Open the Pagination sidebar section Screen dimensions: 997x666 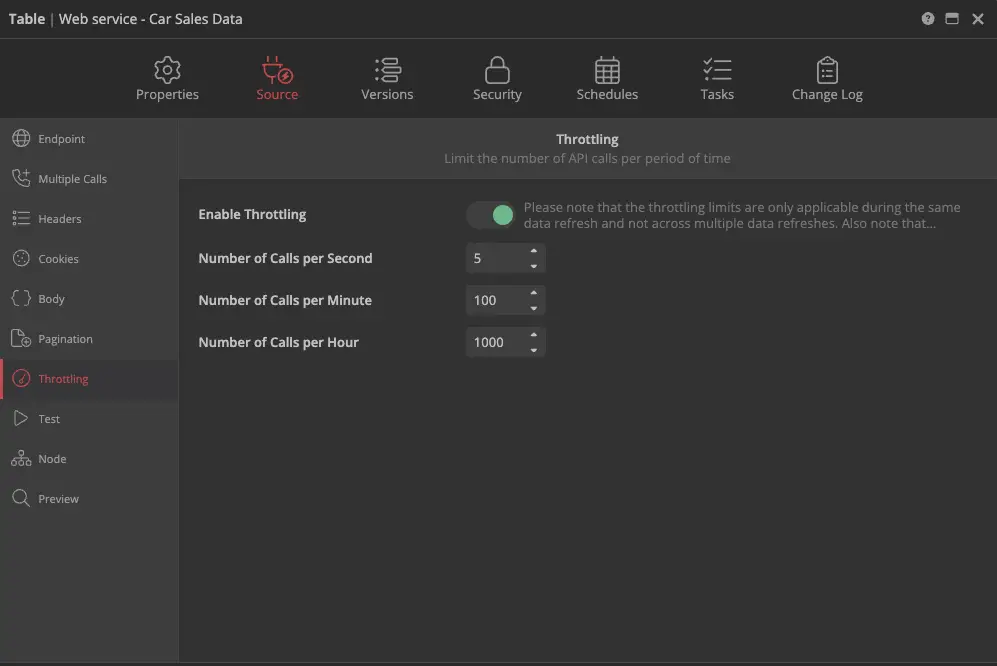click(x=65, y=339)
